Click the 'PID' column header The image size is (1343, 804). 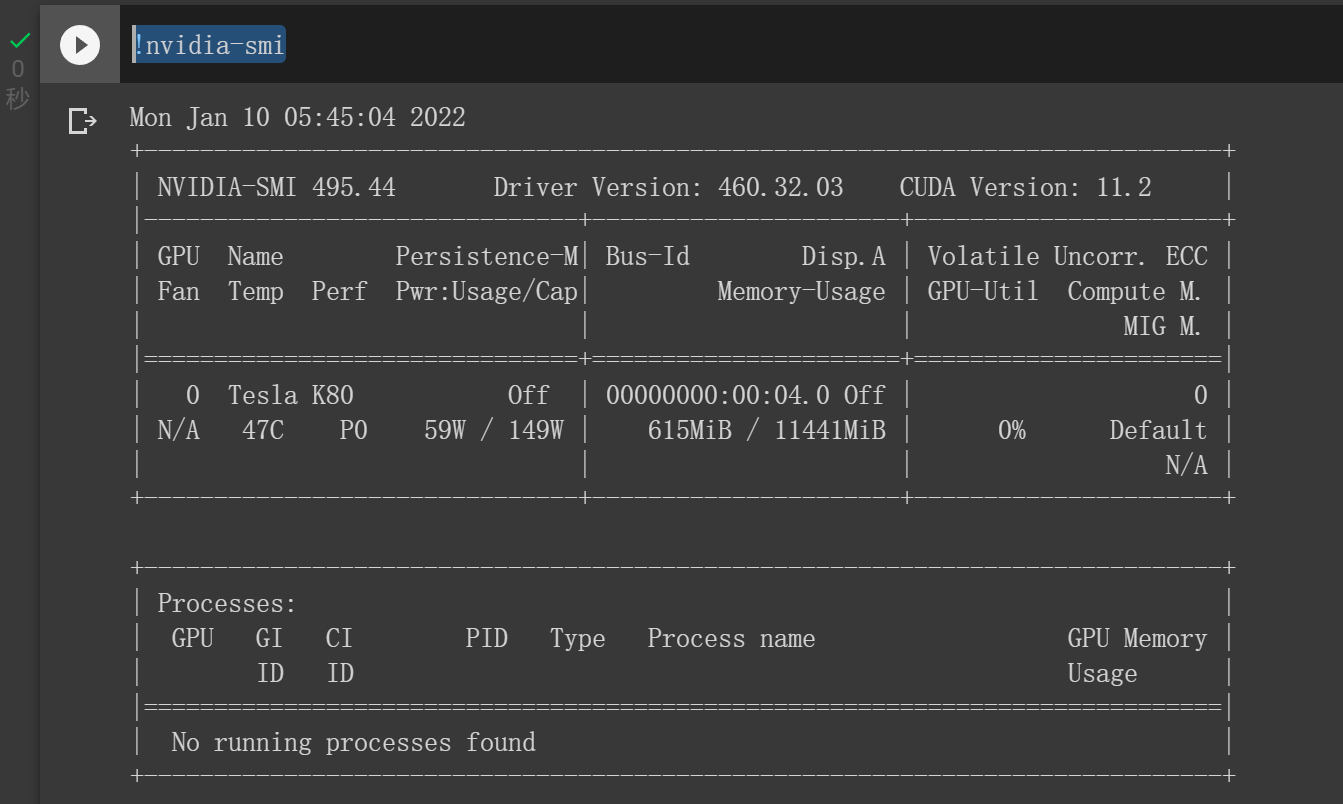(486, 639)
